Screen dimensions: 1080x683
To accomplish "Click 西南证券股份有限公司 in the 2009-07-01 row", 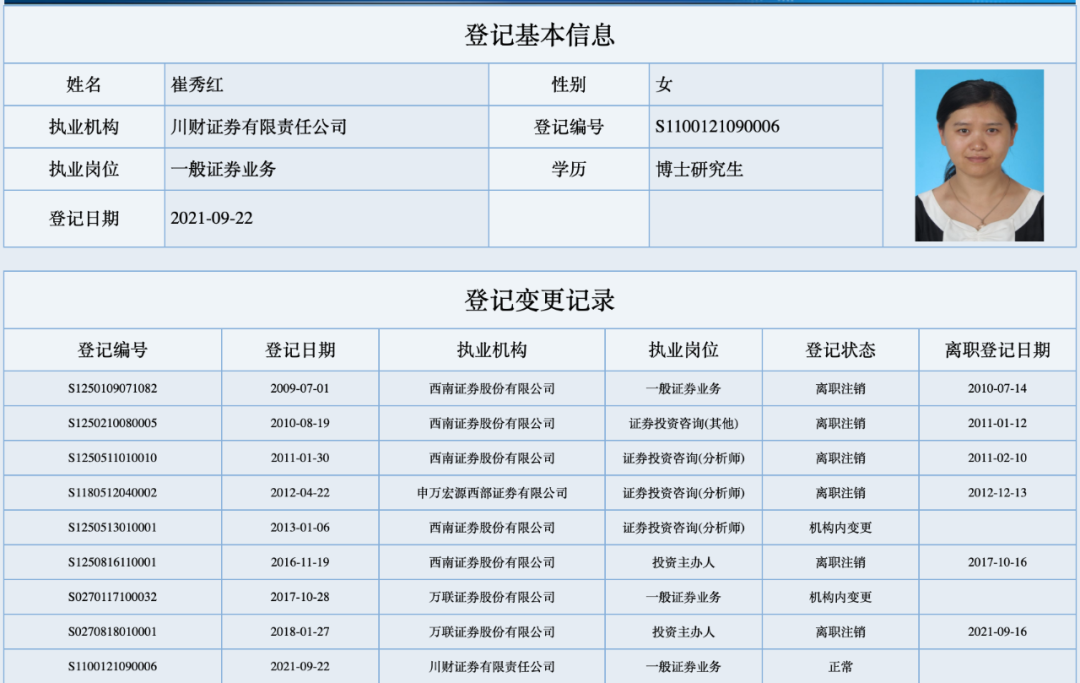I will [x=492, y=388].
